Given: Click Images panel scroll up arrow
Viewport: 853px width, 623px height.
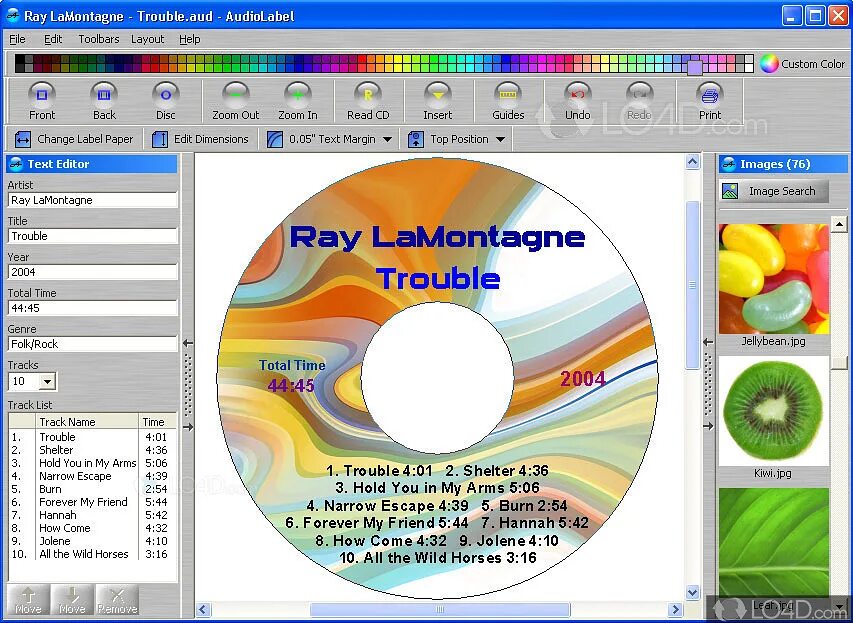Looking at the screenshot, I should pos(839,224).
